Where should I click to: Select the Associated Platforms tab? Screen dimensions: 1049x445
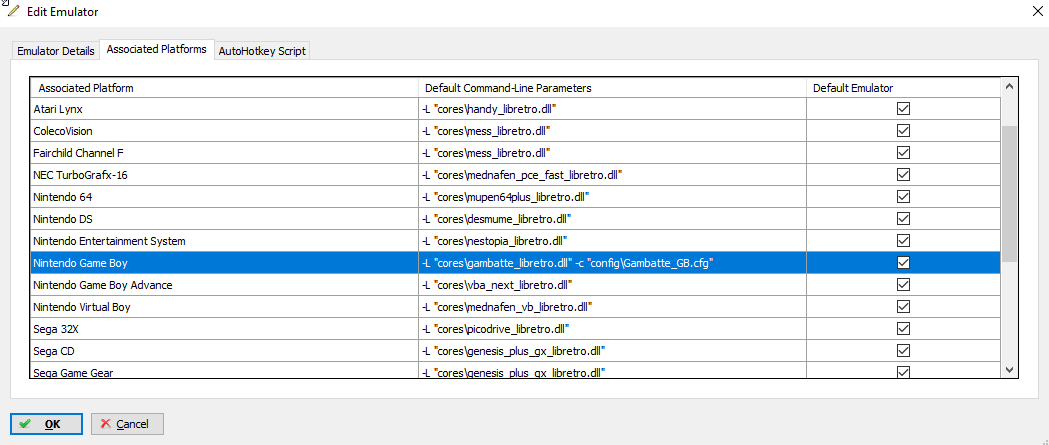[x=157, y=50]
